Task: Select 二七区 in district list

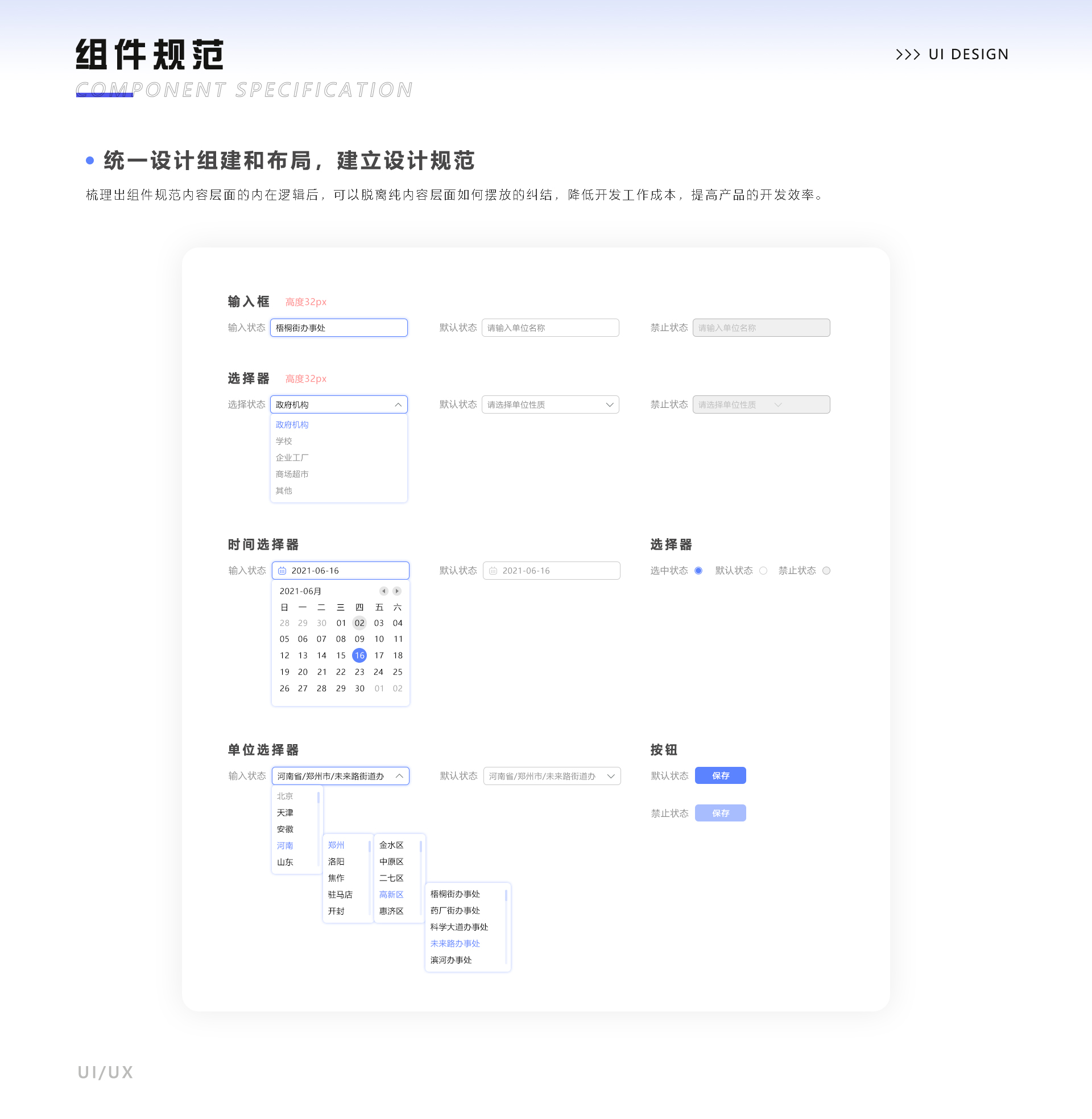Action: (x=392, y=878)
